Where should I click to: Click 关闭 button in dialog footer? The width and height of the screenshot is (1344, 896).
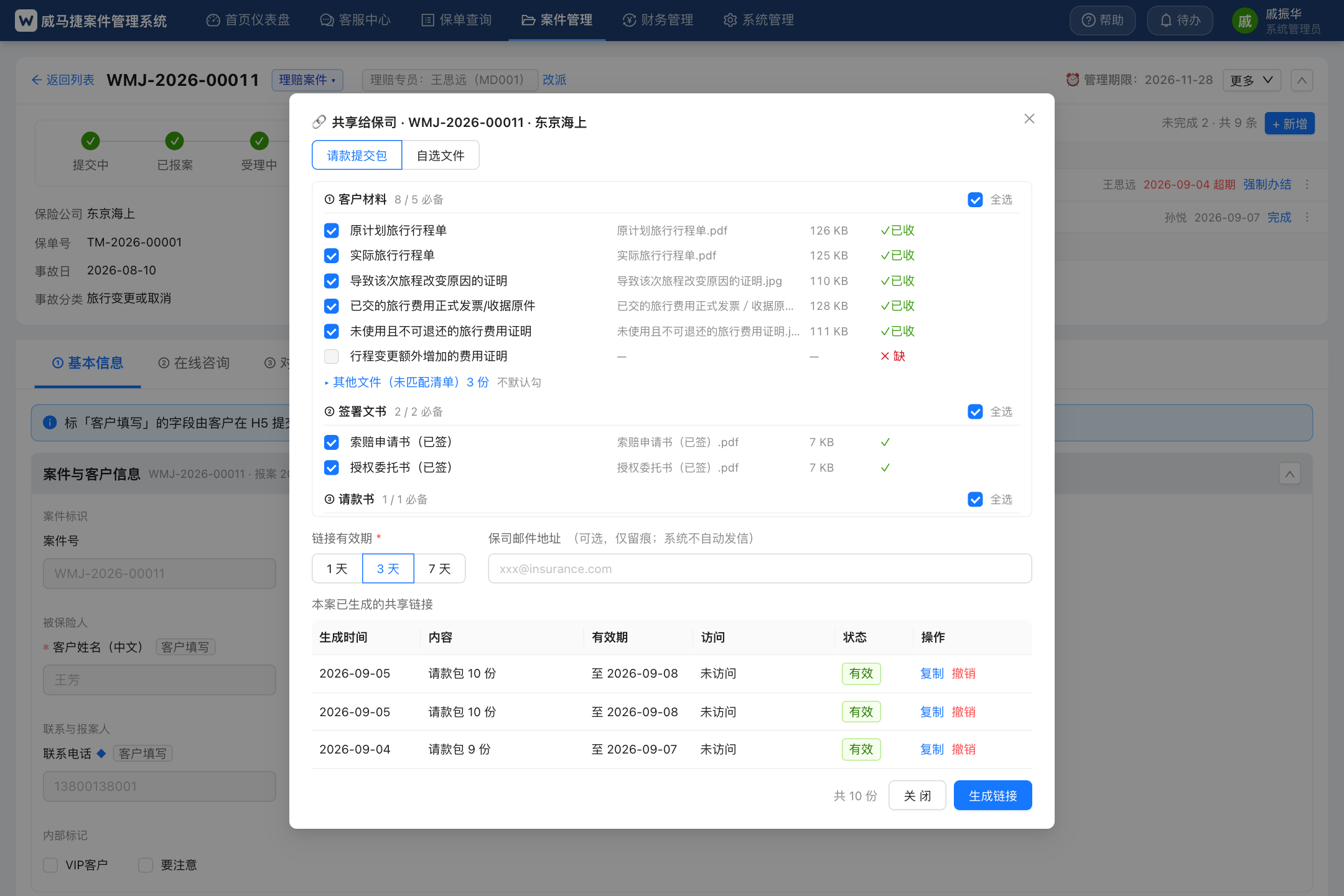click(917, 795)
